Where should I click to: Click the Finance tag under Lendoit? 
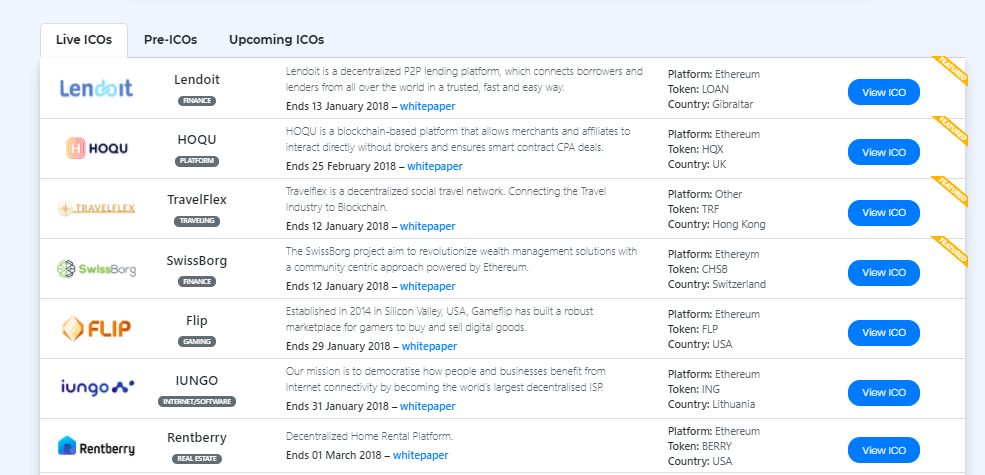point(197,101)
